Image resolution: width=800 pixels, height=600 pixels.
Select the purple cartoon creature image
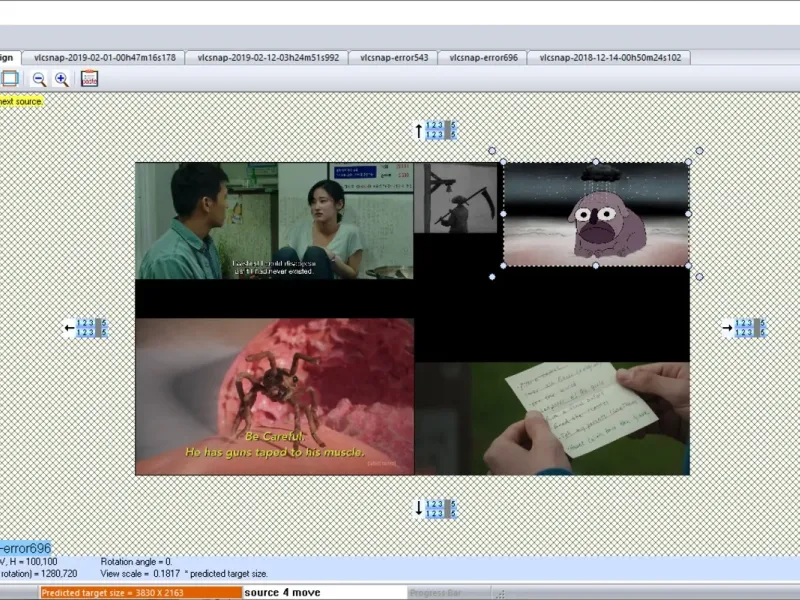[x=596, y=214]
